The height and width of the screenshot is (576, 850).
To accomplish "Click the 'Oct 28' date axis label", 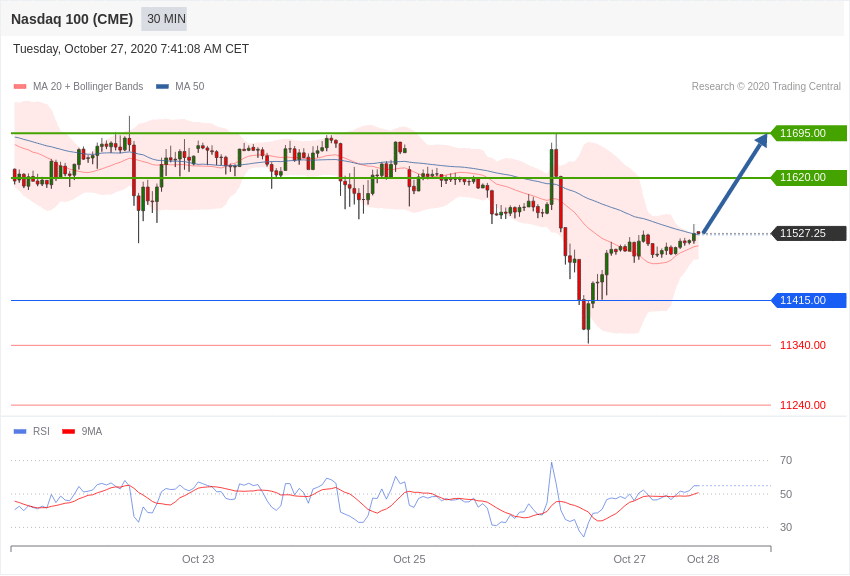I will click(703, 559).
